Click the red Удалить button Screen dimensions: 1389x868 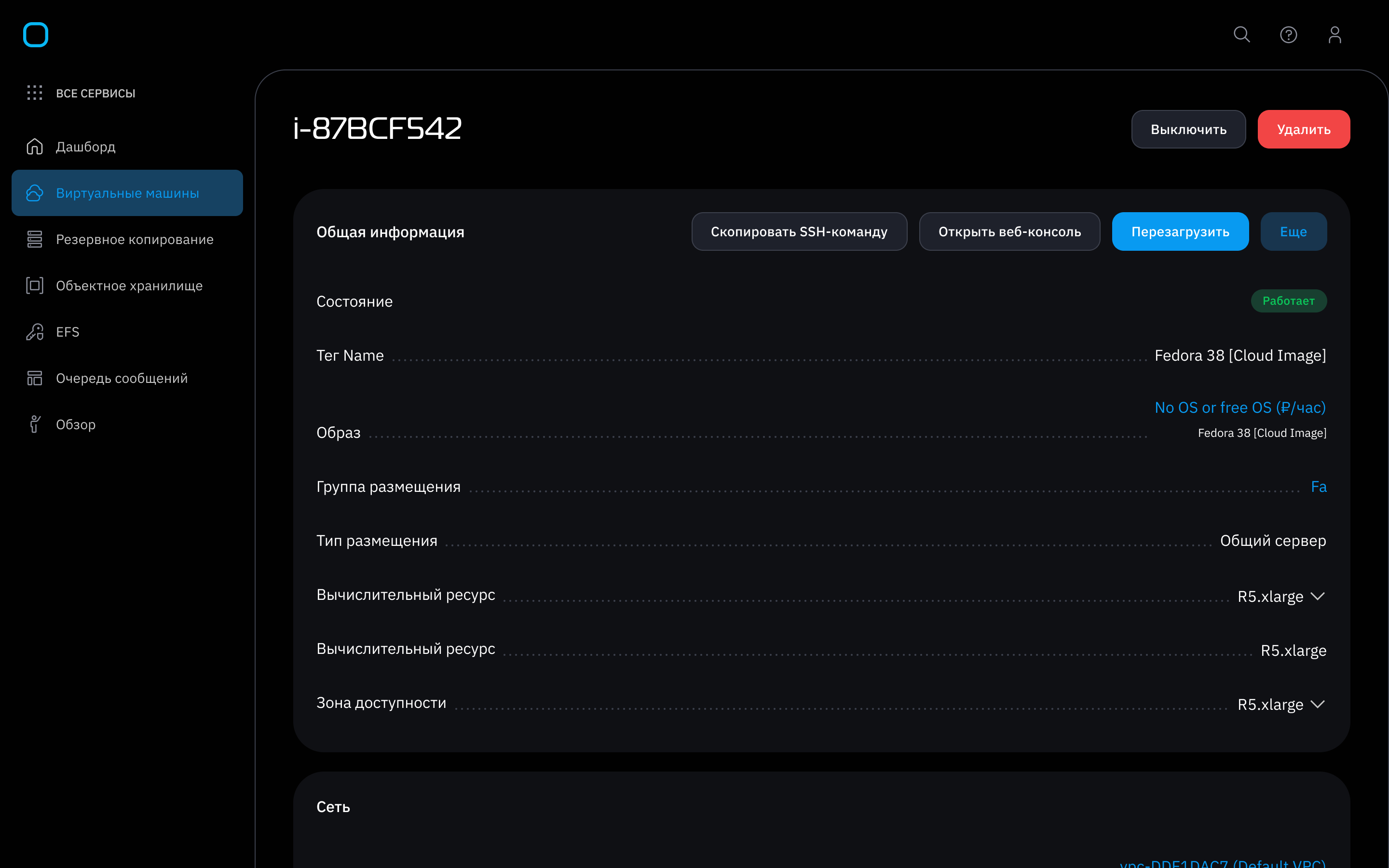pos(1304,129)
